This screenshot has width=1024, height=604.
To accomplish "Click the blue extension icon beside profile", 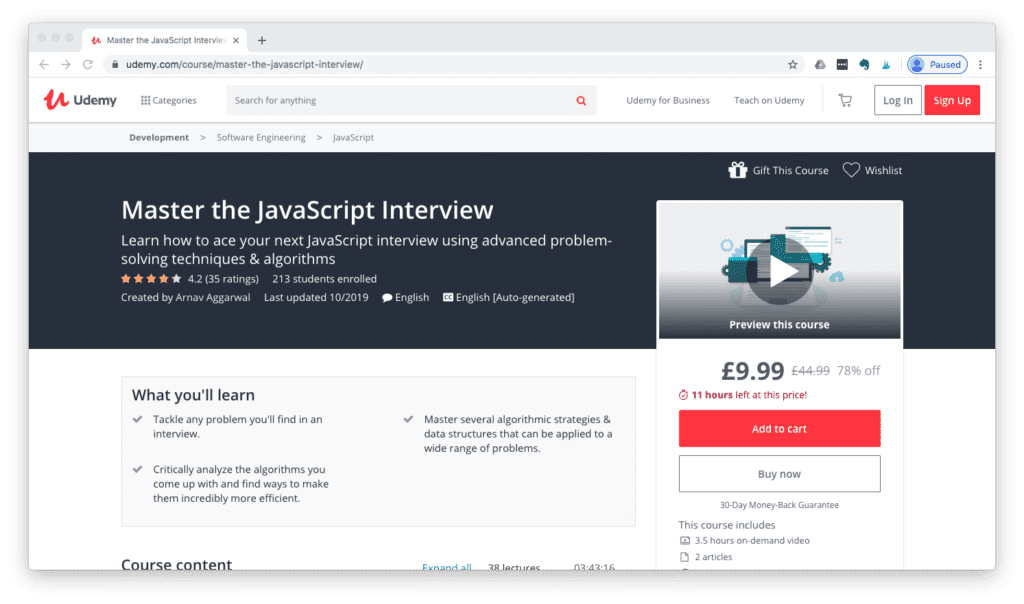I will [886, 65].
